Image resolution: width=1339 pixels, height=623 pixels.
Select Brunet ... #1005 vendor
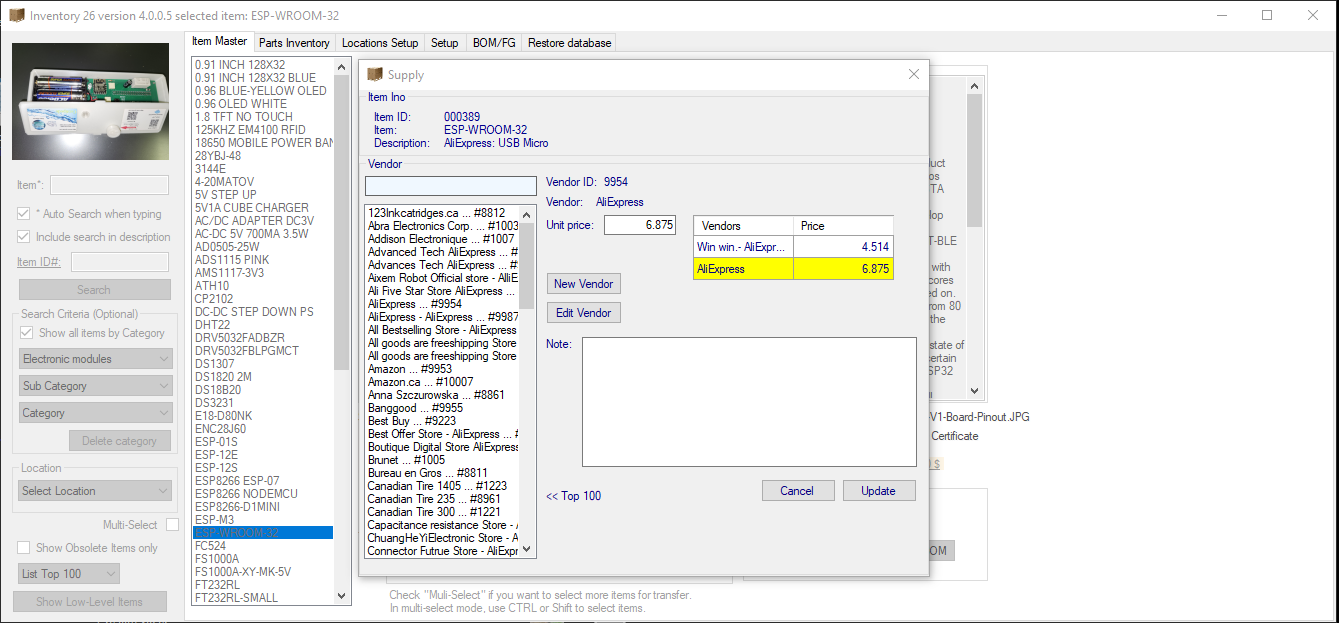click(x=442, y=460)
